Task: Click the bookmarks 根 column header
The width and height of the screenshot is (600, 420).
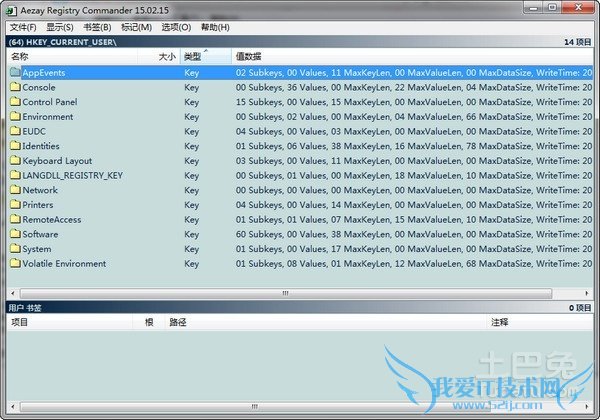Action: (149, 322)
